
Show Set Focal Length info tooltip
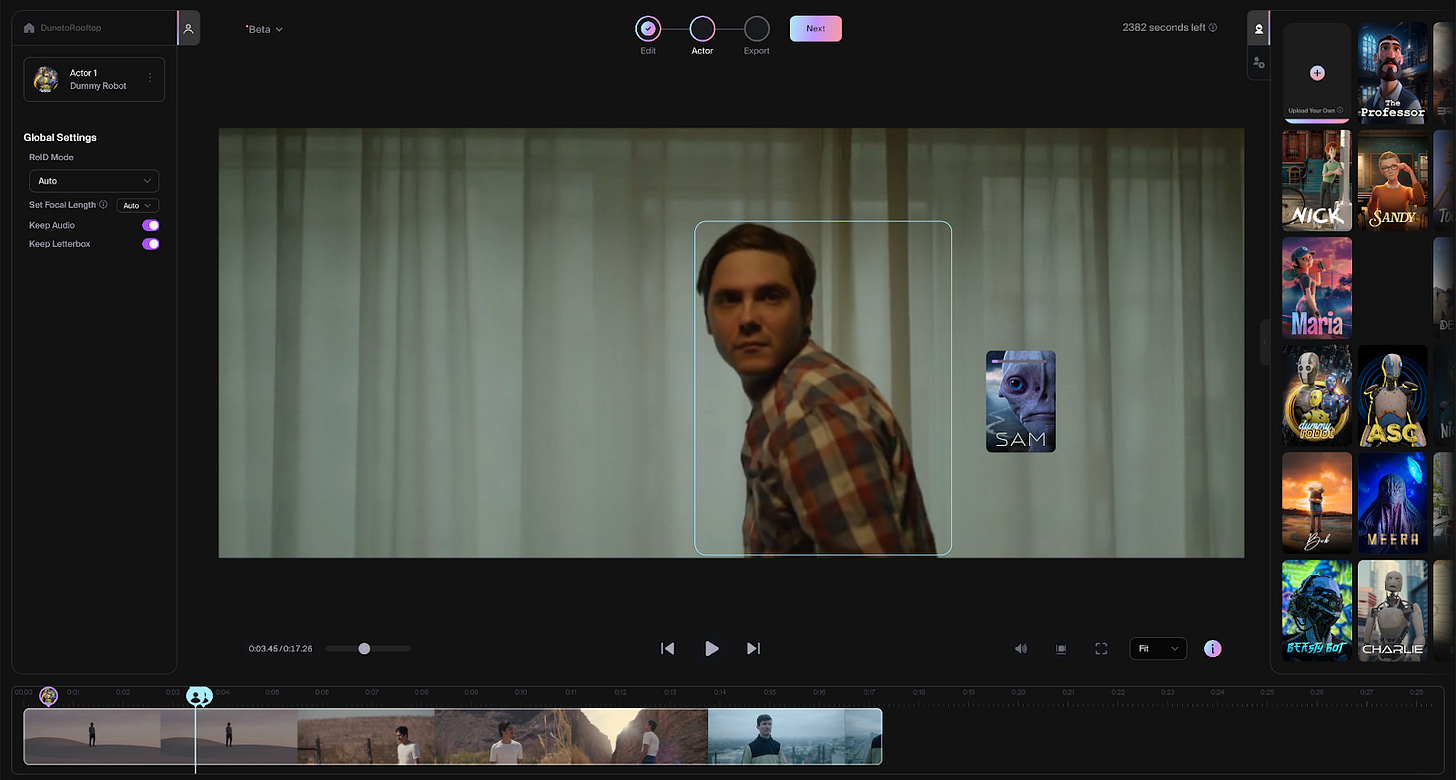tap(104, 205)
